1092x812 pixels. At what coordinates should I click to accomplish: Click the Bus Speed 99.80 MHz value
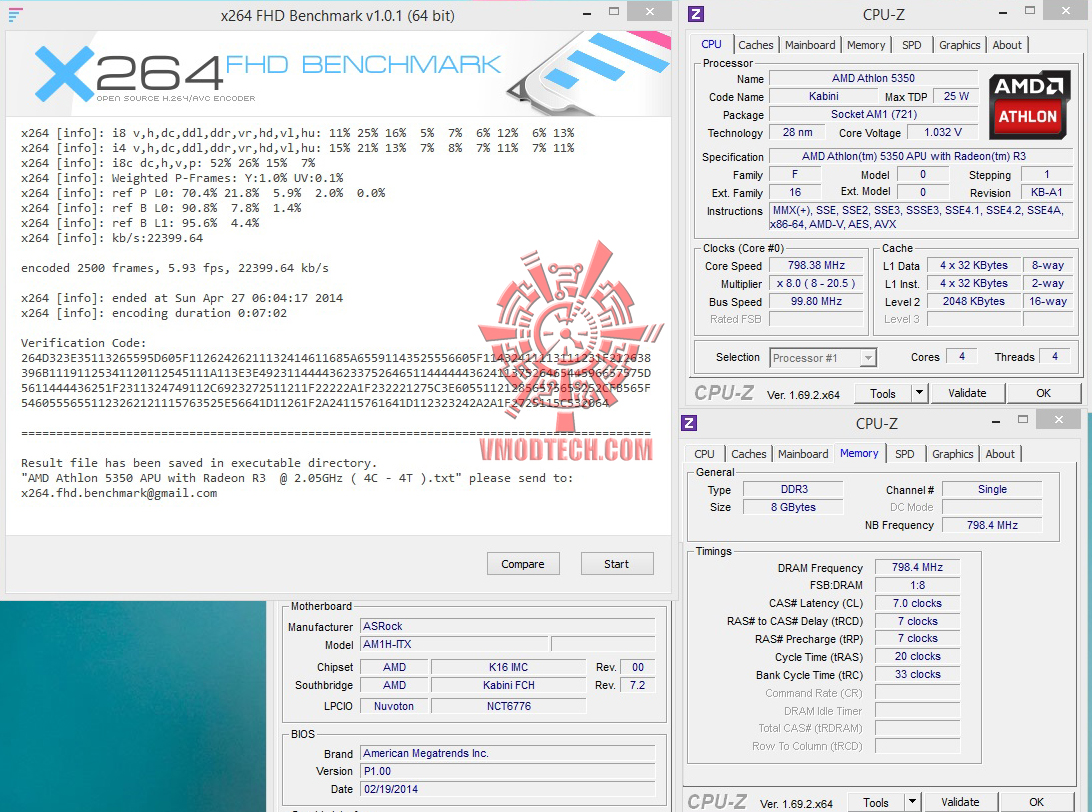816,302
